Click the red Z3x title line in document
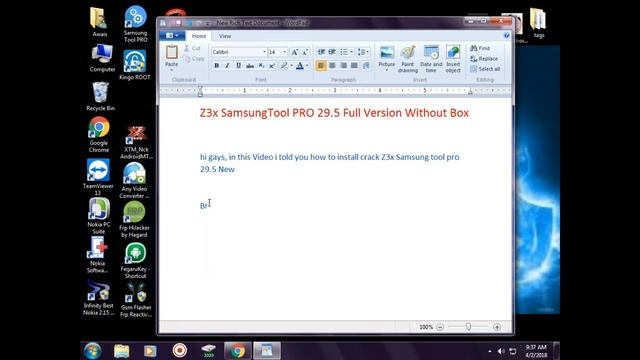The image size is (640, 360). pyautogui.click(x=334, y=113)
